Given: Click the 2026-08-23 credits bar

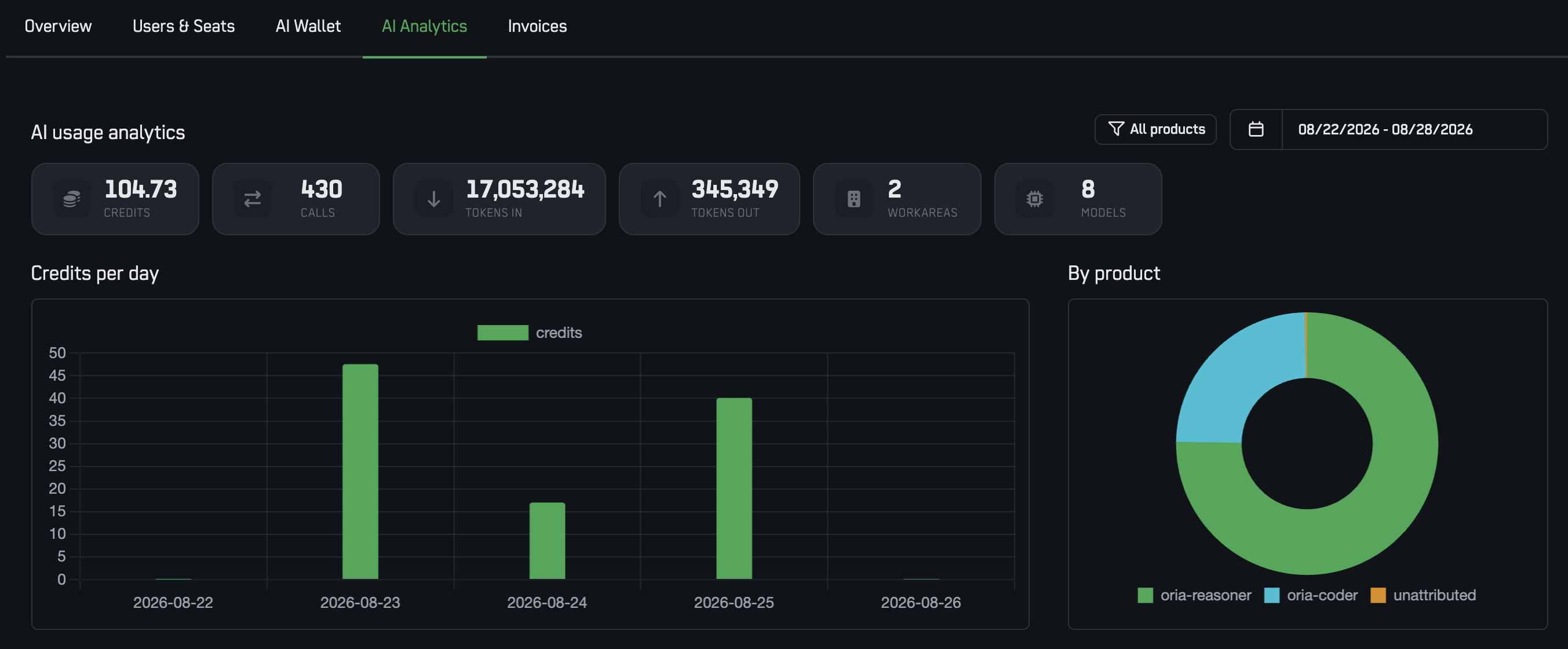Looking at the screenshot, I should [360, 471].
